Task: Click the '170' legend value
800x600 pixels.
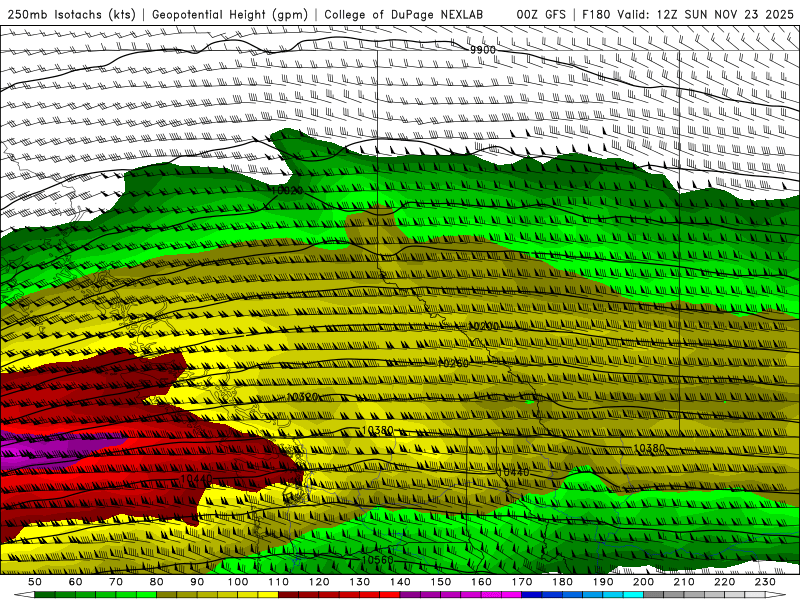Action: tap(522, 582)
